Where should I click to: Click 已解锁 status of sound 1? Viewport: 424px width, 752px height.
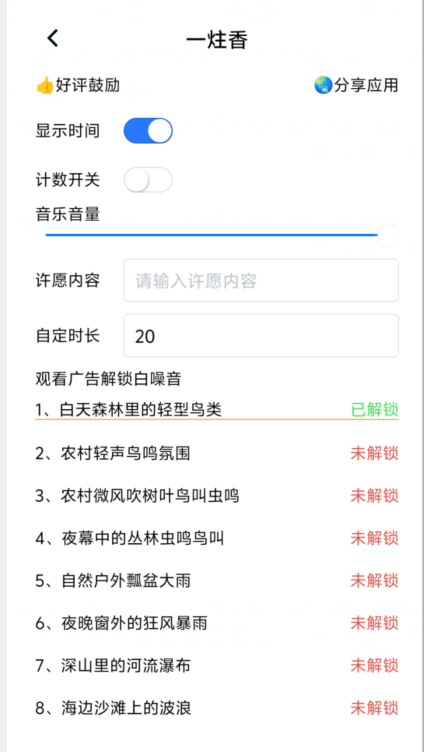pyautogui.click(x=375, y=410)
